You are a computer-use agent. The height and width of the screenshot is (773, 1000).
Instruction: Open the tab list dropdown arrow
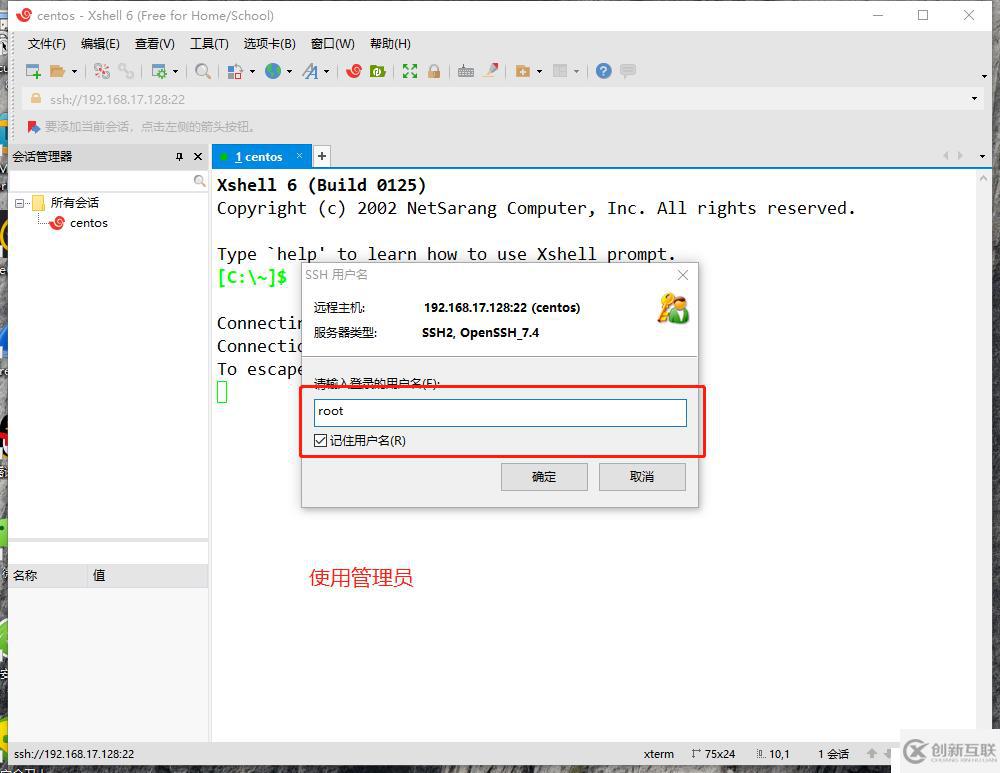pyautogui.click(x=982, y=156)
